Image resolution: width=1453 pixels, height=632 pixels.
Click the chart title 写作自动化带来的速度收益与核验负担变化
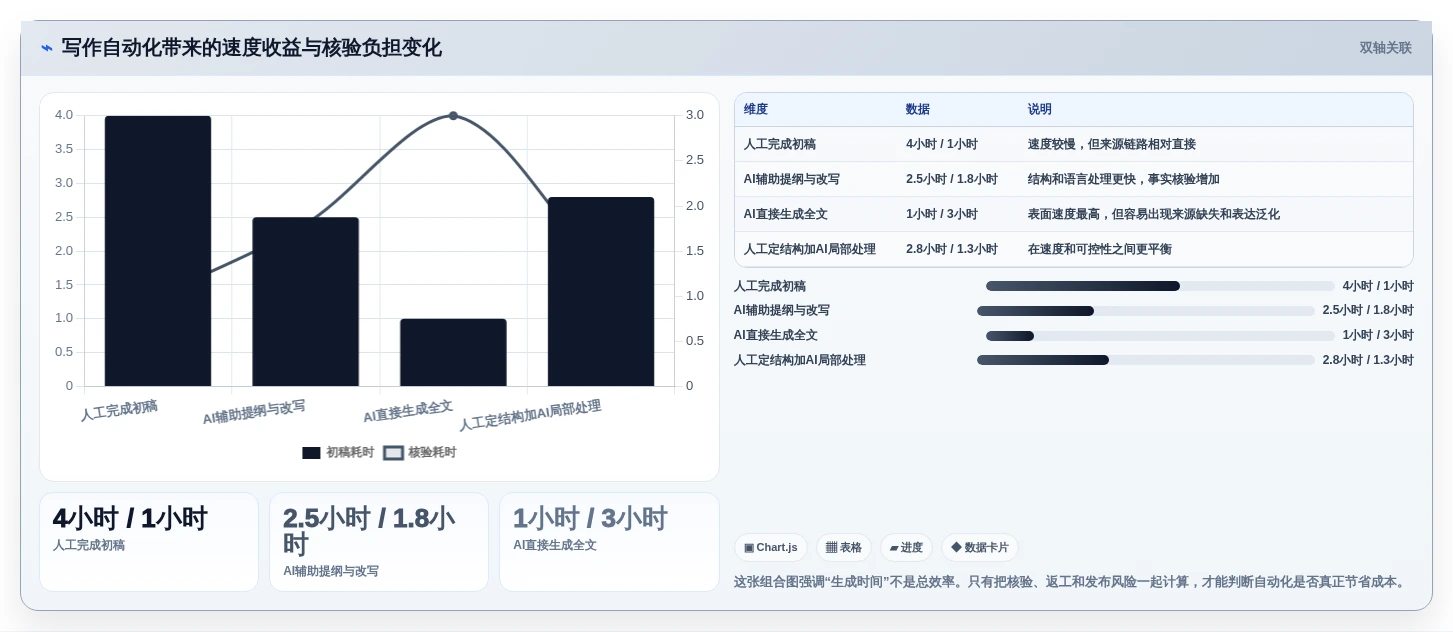tap(251, 48)
